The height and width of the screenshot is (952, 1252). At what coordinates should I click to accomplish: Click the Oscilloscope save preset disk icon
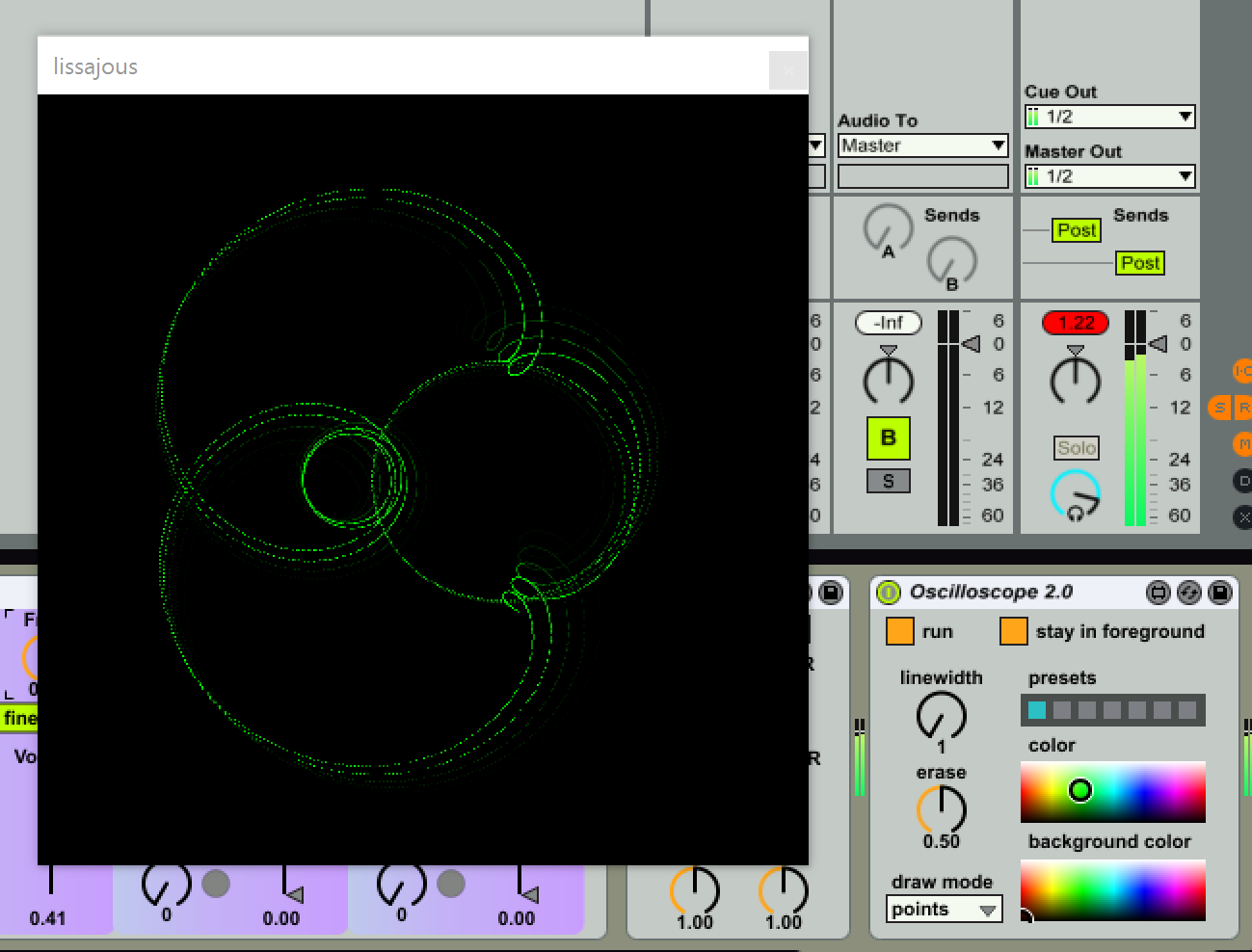[1219, 593]
